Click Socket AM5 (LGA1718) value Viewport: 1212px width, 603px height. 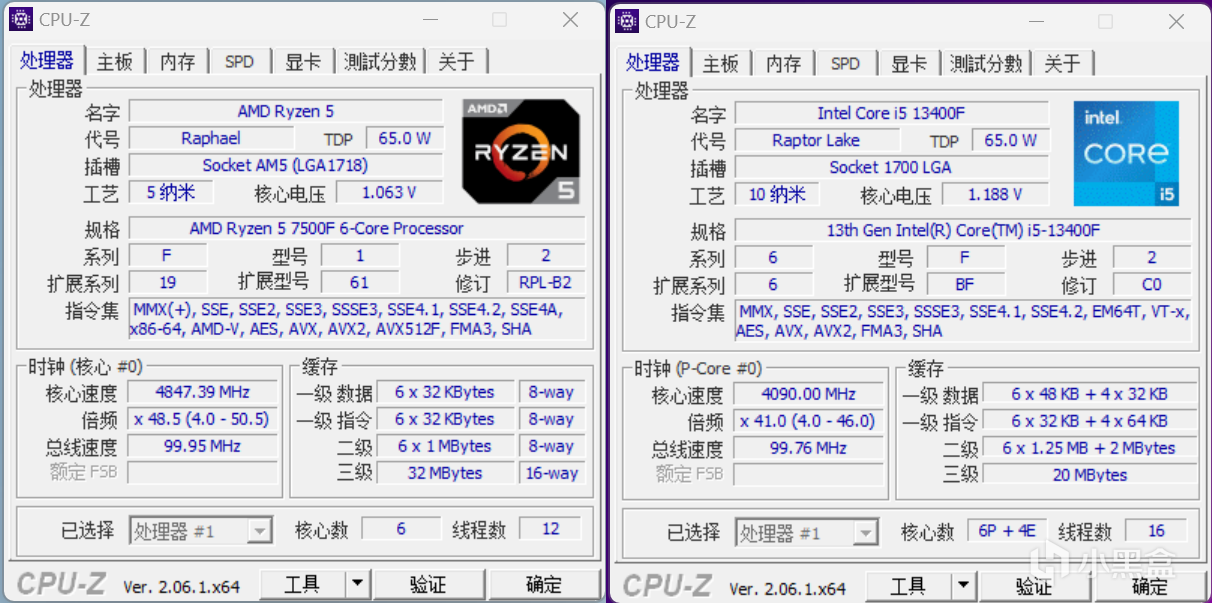[x=286, y=165]
